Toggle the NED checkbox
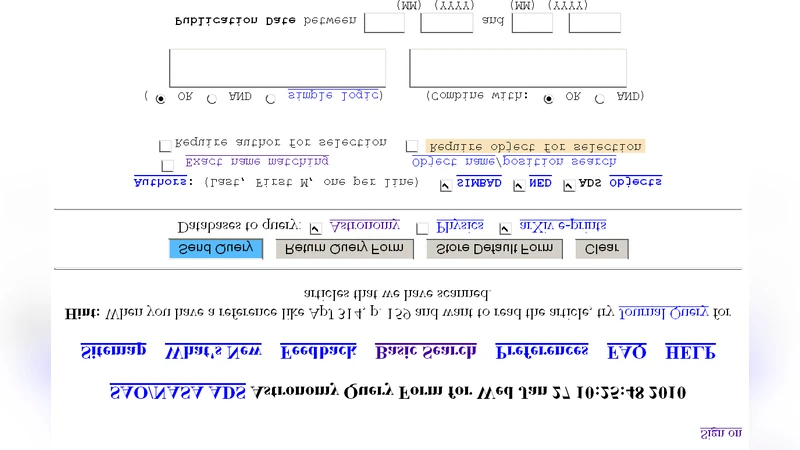 (x=518, y=185)
